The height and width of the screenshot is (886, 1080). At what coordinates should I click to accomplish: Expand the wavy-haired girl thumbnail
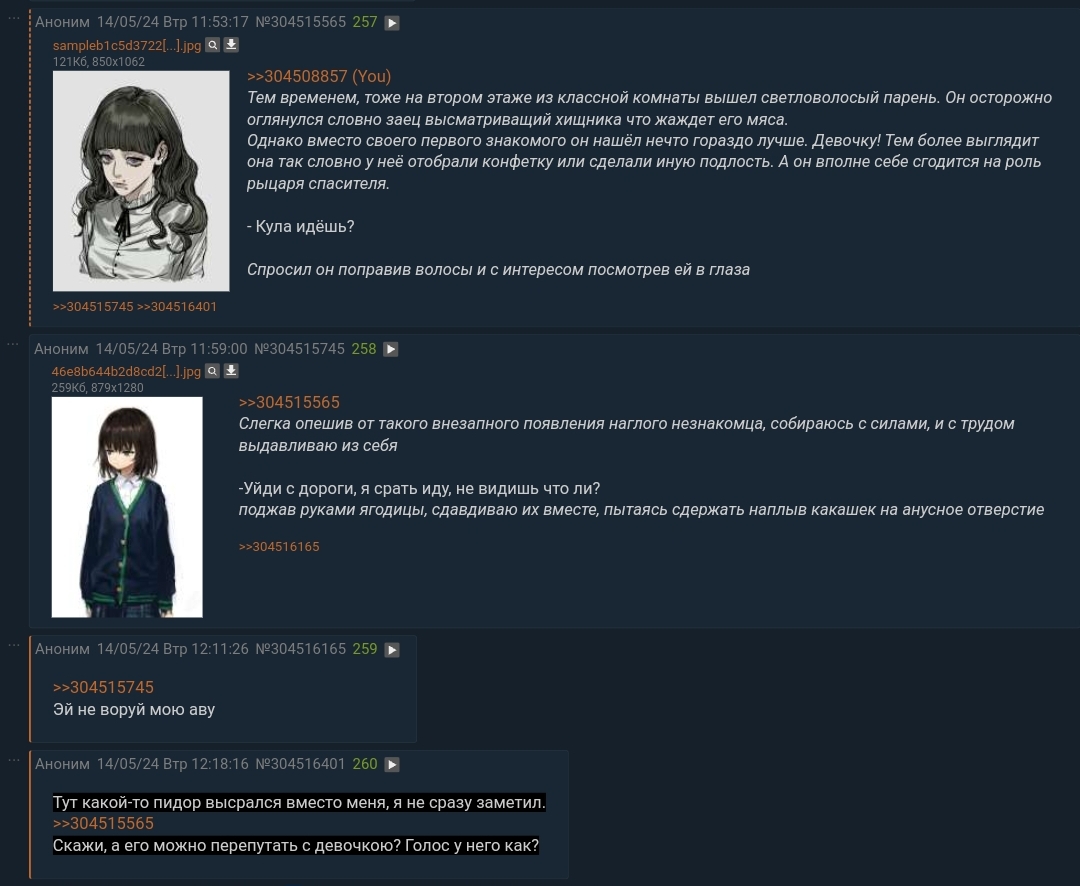point(141,181)
